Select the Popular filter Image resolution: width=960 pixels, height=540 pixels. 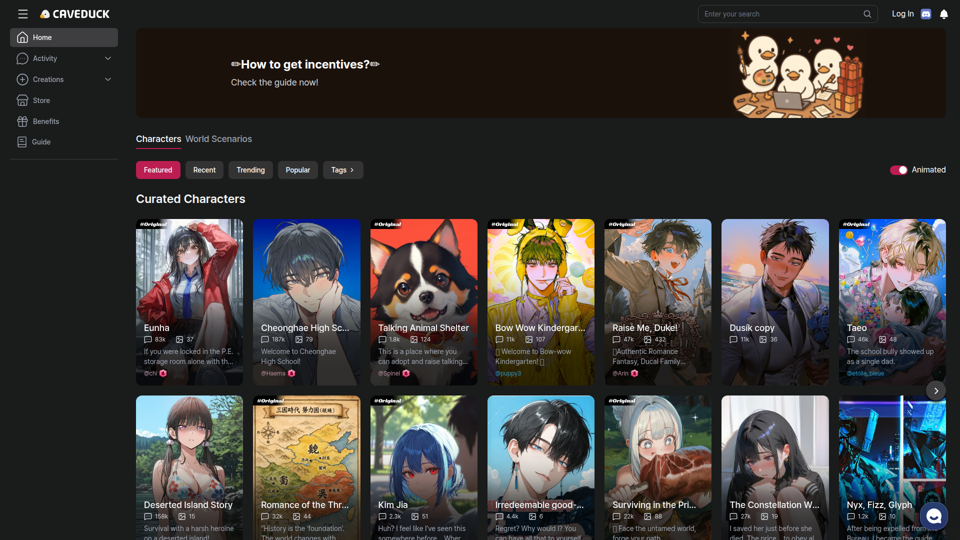tap(298, 170)
